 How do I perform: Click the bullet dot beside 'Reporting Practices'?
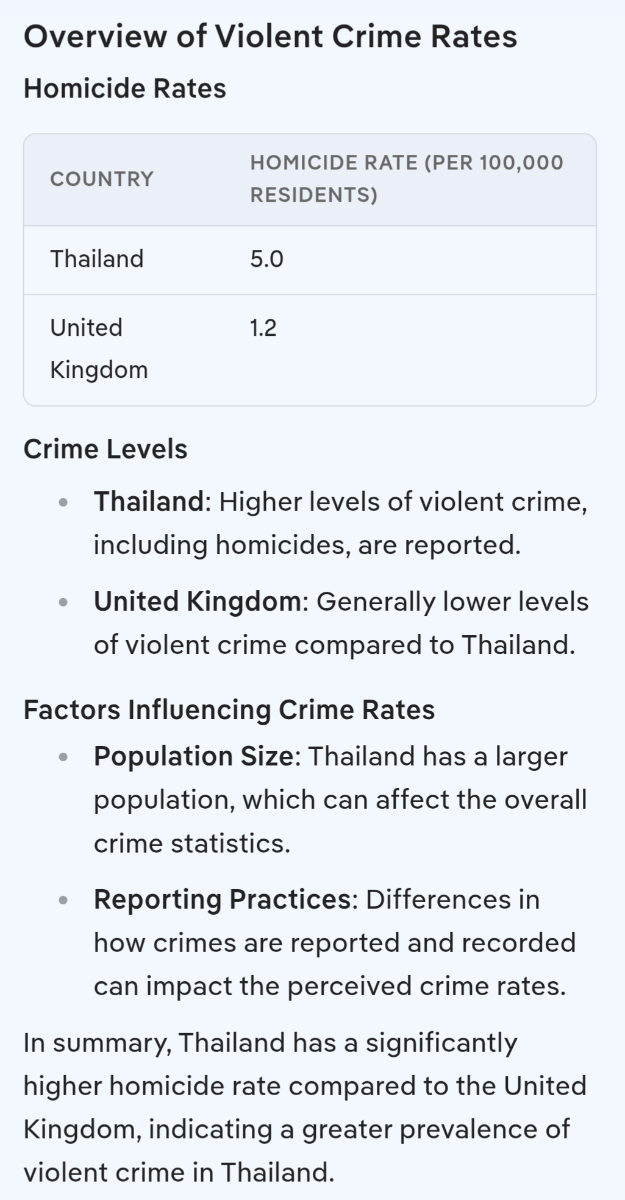[x=64, y=900]
